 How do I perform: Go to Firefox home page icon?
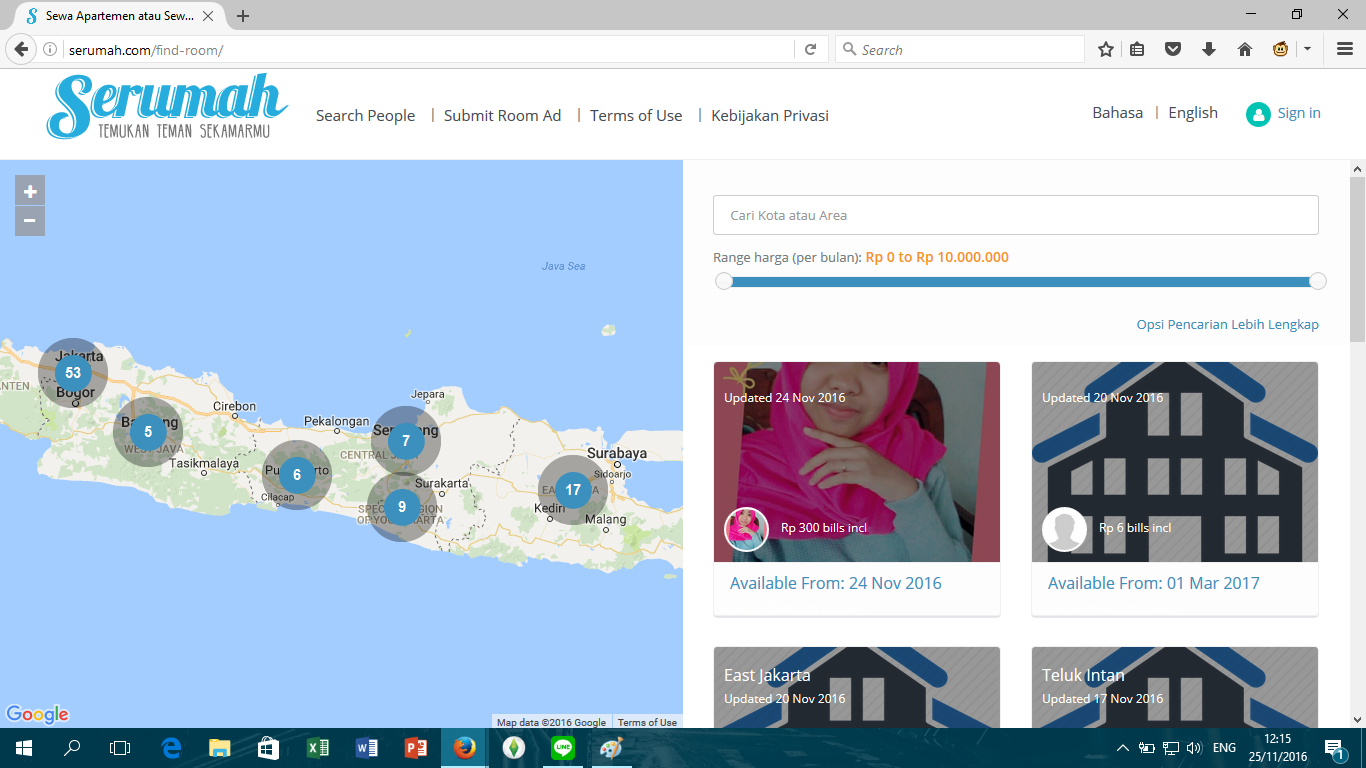click(x=1245, y=49)
